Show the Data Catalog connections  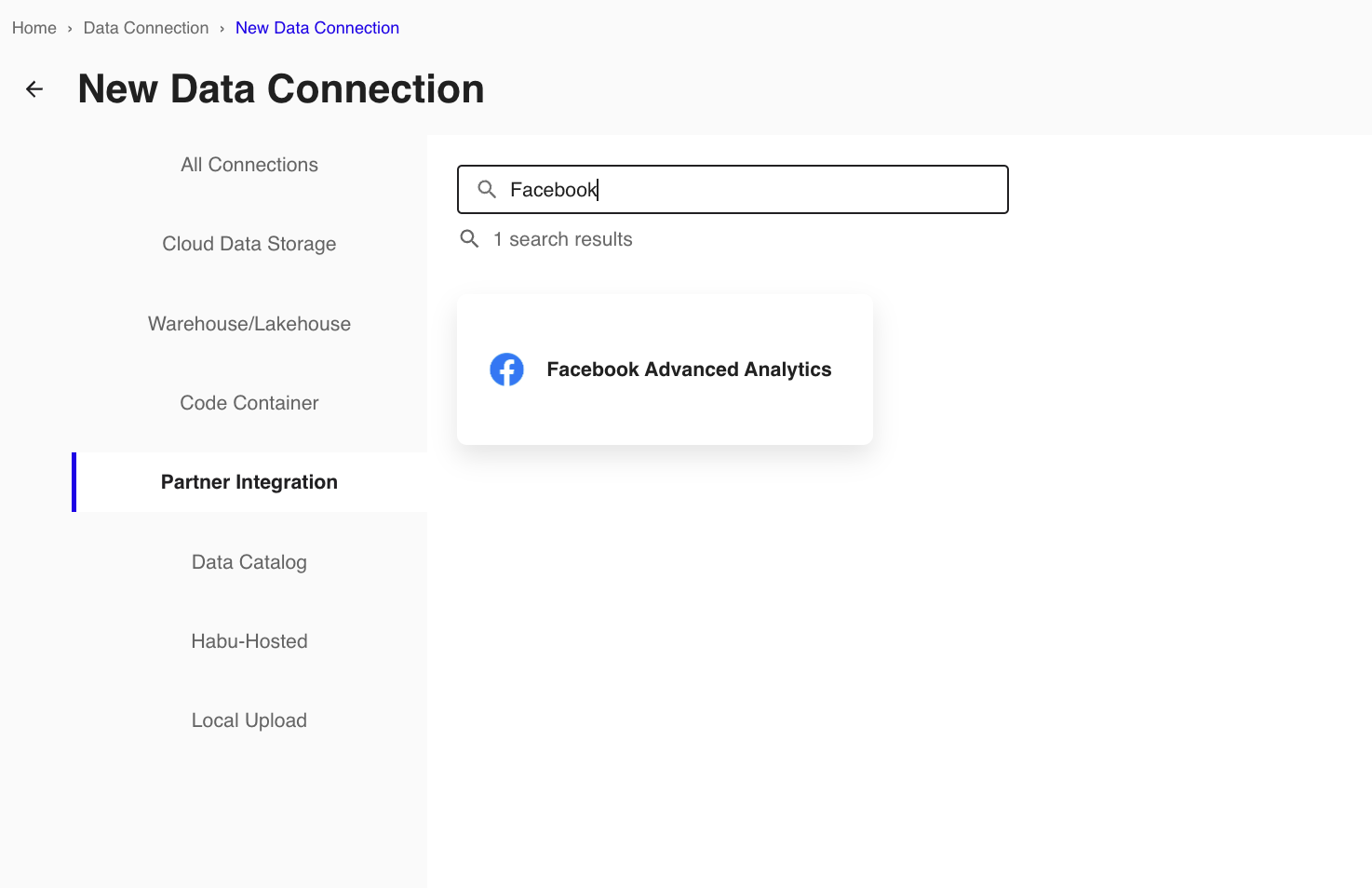click(249, 562)
